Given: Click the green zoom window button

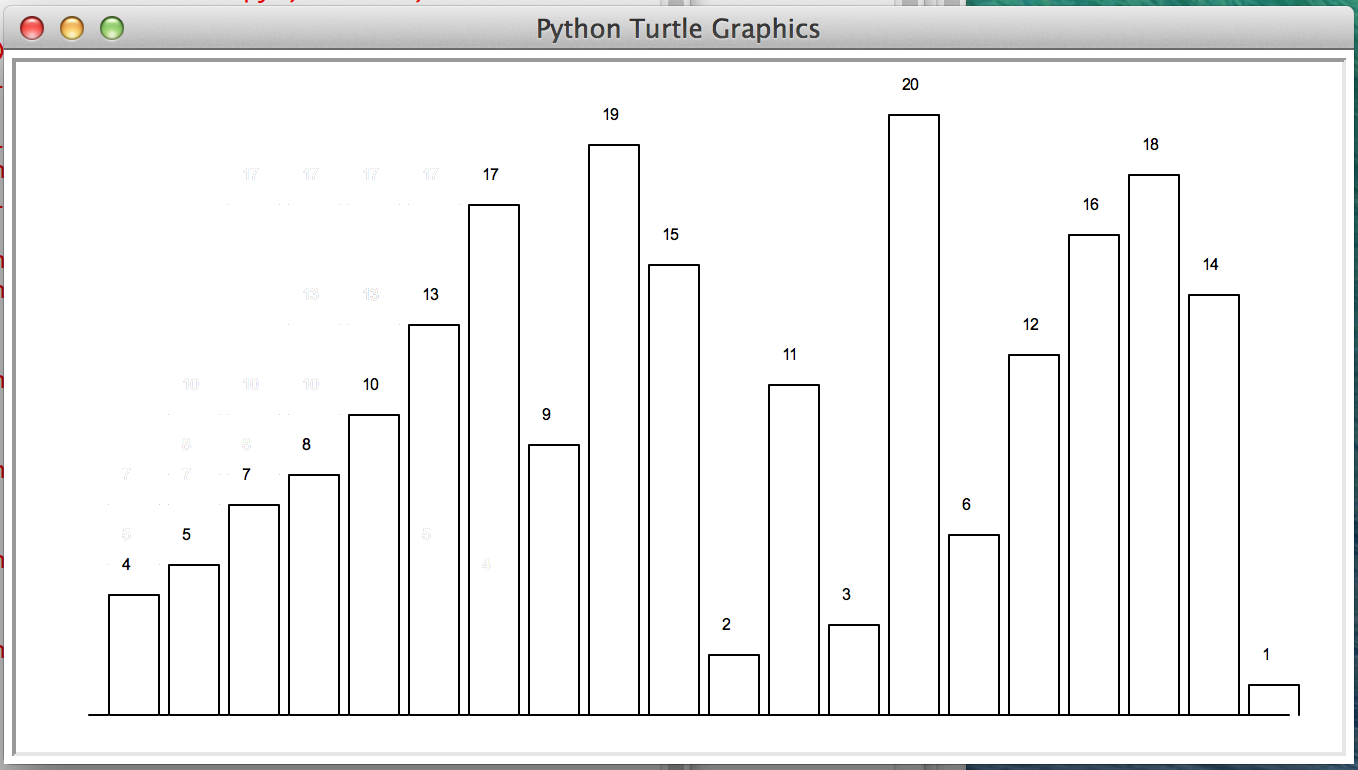Looking at the screenshot, I should [112, 29].
